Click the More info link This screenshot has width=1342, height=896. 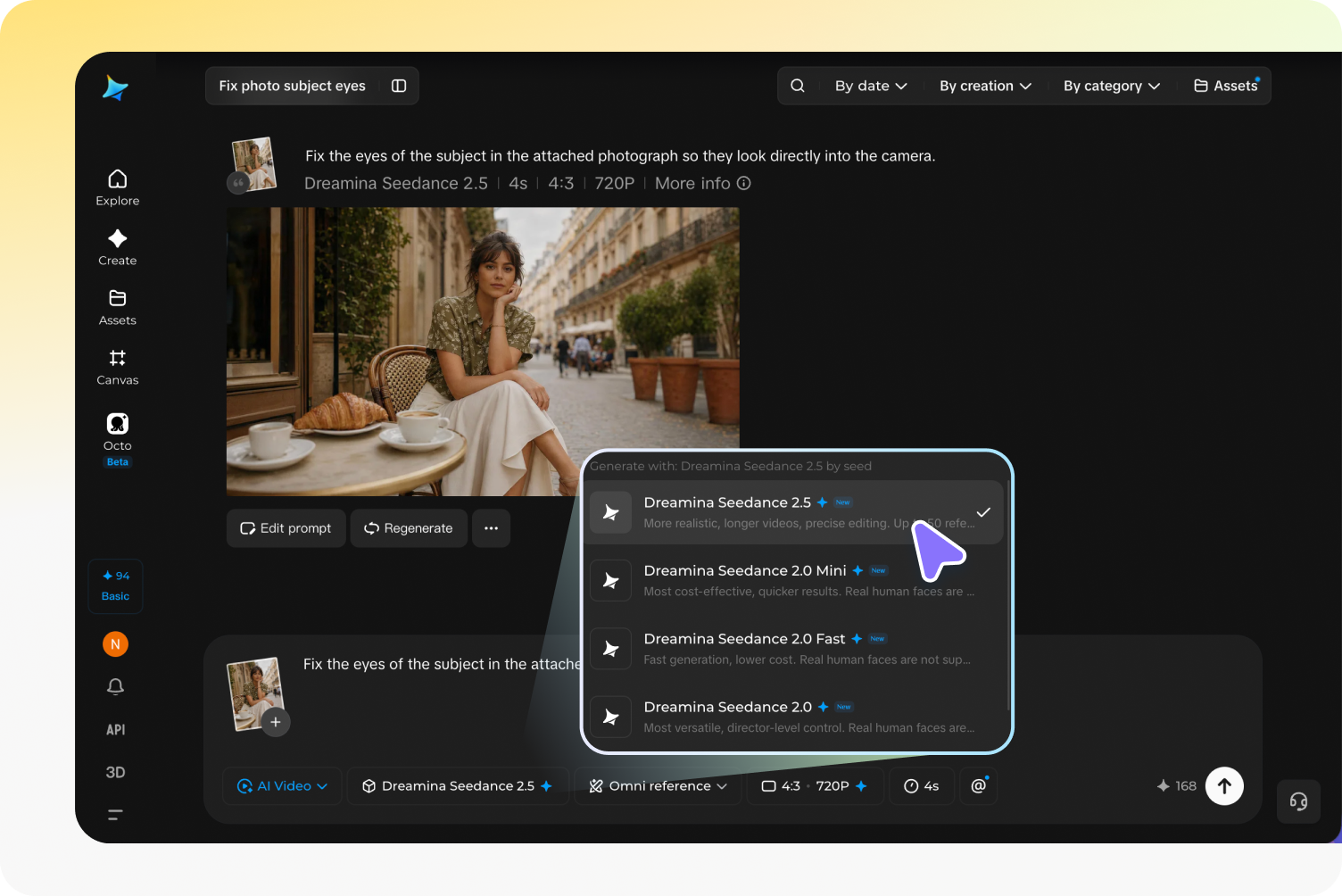(702, 183)
